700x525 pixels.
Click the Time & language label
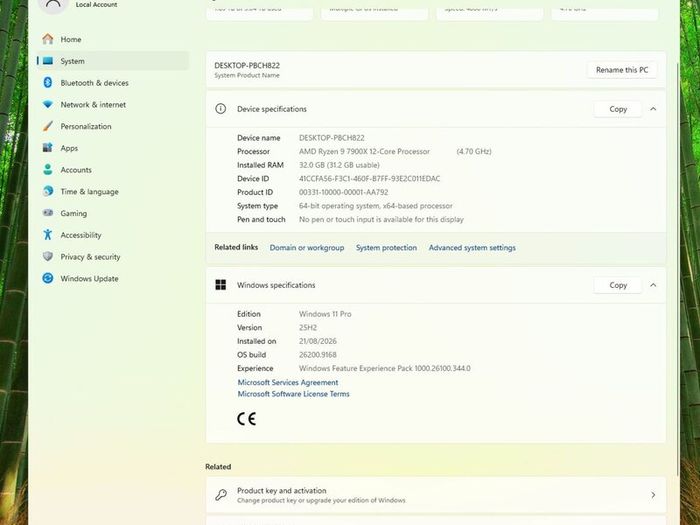[90, 192]
